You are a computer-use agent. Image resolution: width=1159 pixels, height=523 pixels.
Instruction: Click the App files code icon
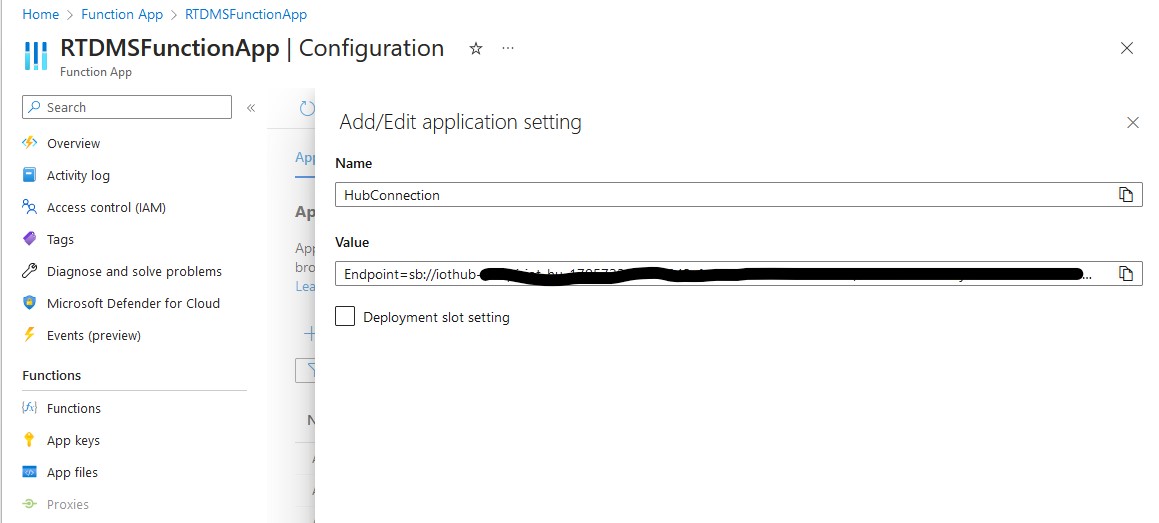(30, 472)
